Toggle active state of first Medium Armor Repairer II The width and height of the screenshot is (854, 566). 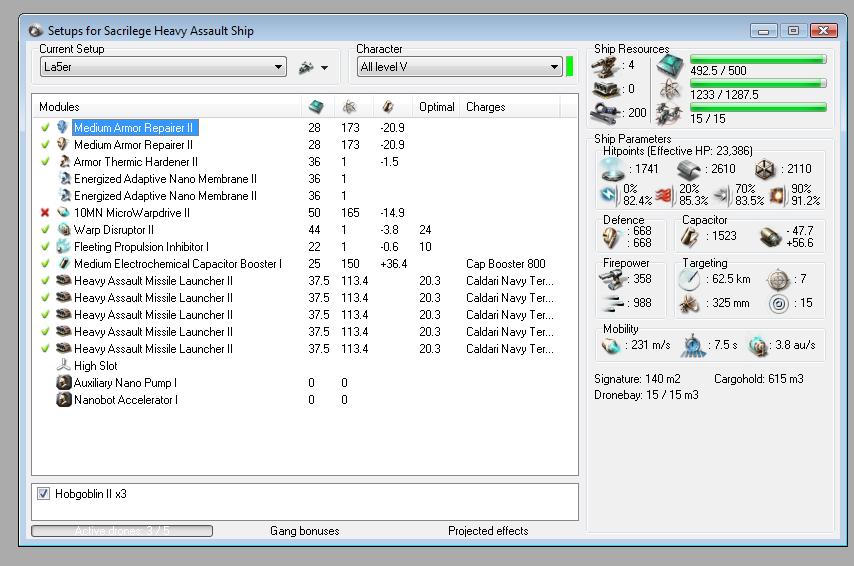click(x=45, y=127)
